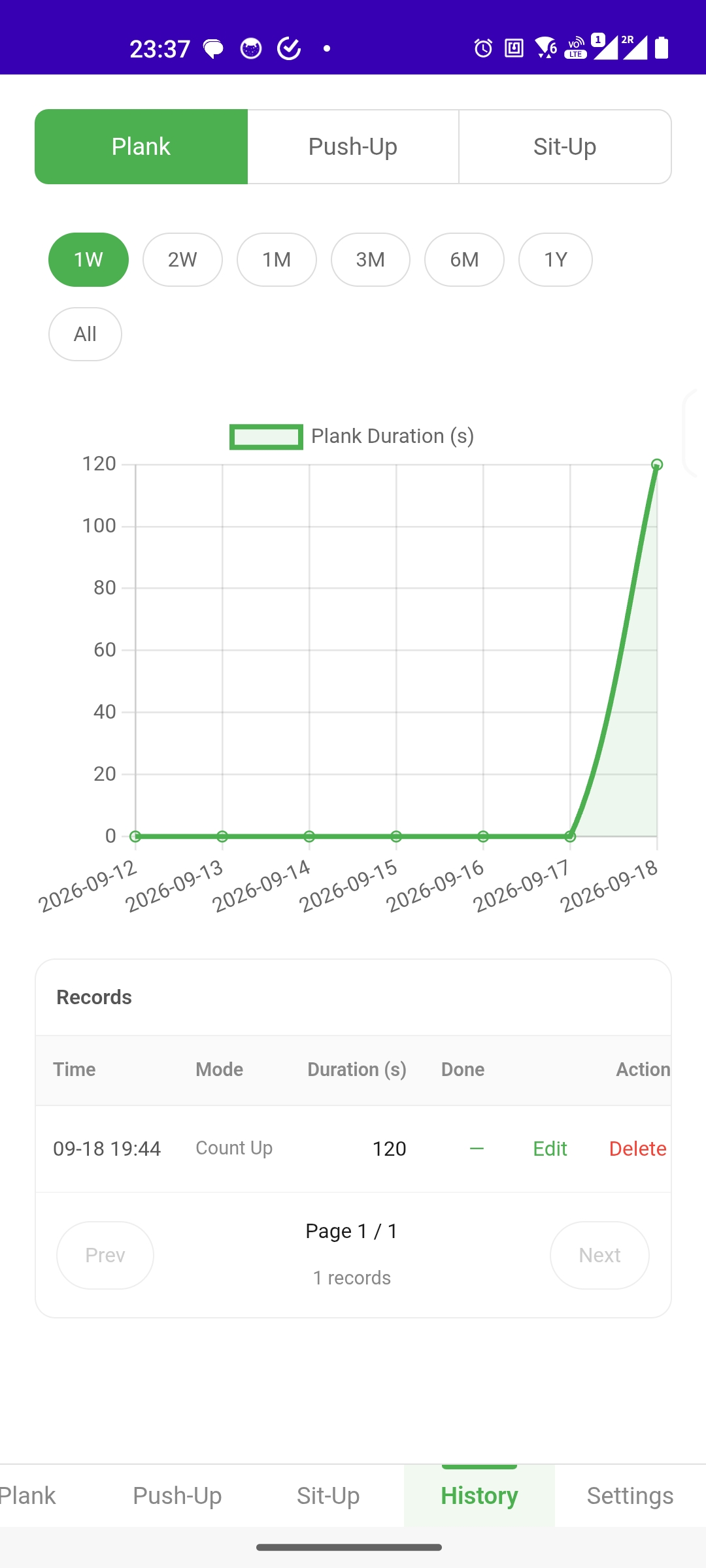Open the Settings bottom tab

(x=630, y=1495)
